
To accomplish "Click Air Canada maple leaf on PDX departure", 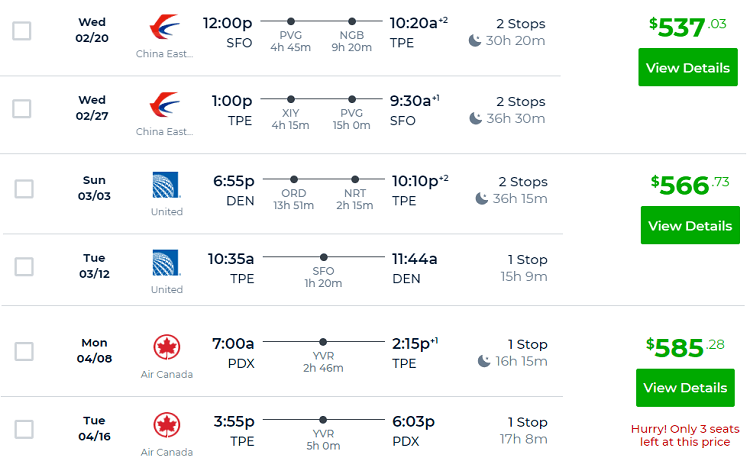I will point(166,347).
